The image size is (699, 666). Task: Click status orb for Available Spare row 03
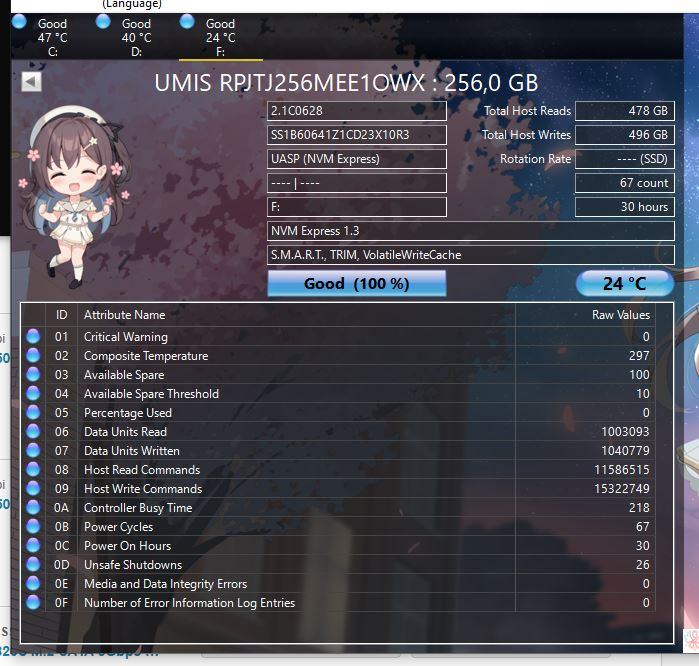(x=33, y=374)
